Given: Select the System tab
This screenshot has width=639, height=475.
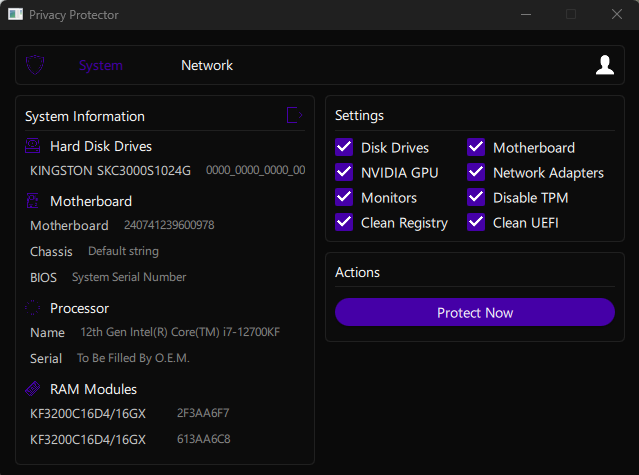Looking at the screenshot, I should tap(101, 65).
